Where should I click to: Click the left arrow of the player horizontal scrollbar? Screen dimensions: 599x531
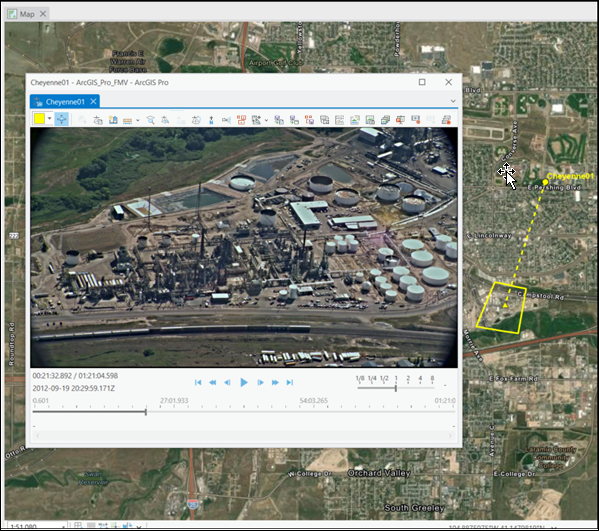(37, 435)
